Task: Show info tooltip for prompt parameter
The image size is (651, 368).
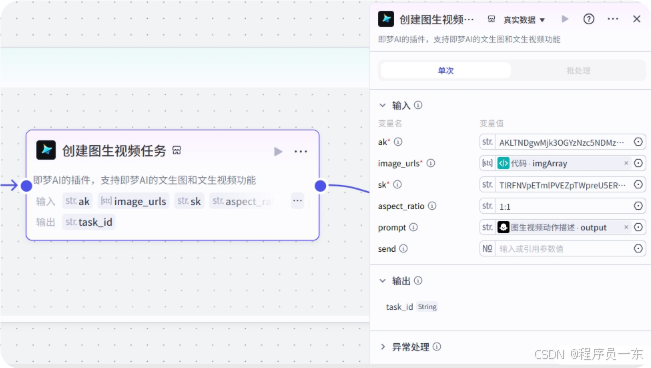Action: 414,227
